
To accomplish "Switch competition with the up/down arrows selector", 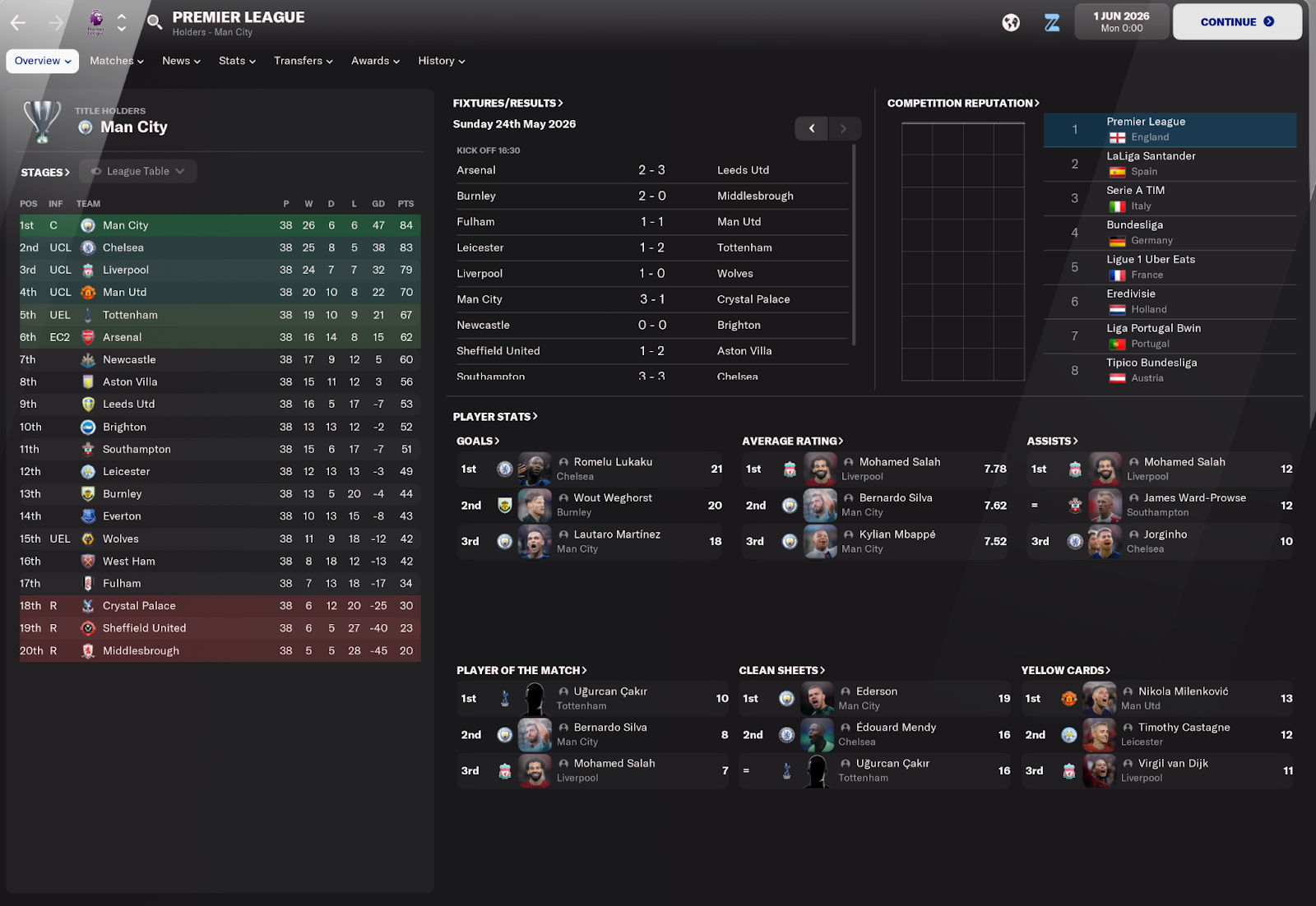I will point(122,22).
